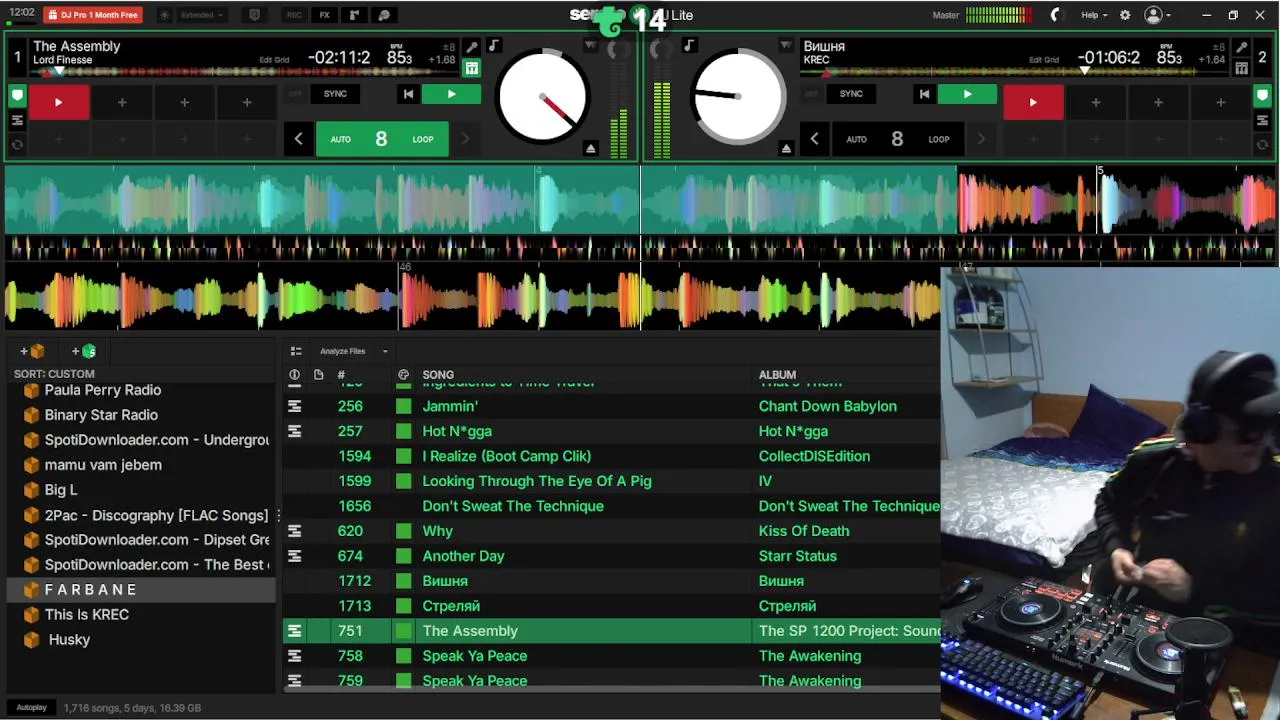
Task: Toggle deck 1 beatgrid edit icon
Action: [472, 68]
